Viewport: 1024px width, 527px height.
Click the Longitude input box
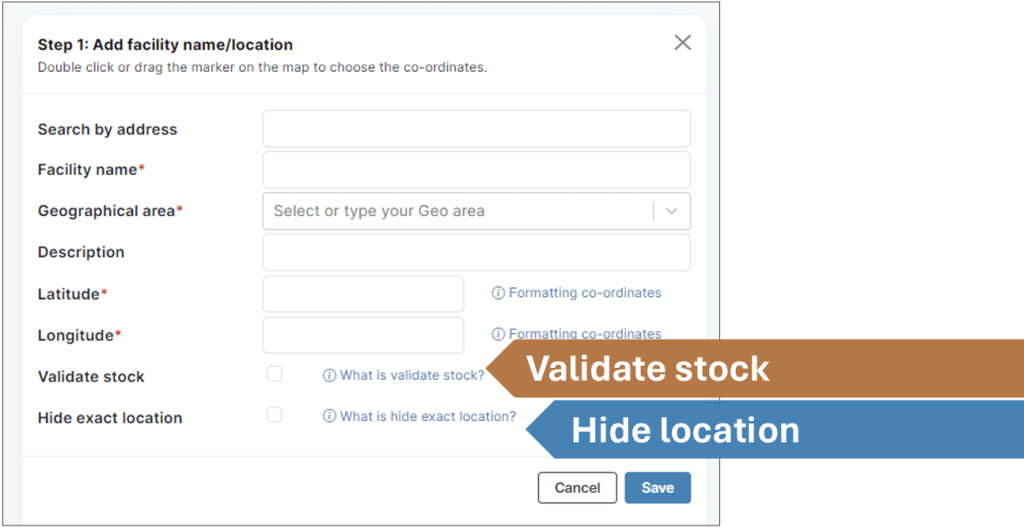363,335
